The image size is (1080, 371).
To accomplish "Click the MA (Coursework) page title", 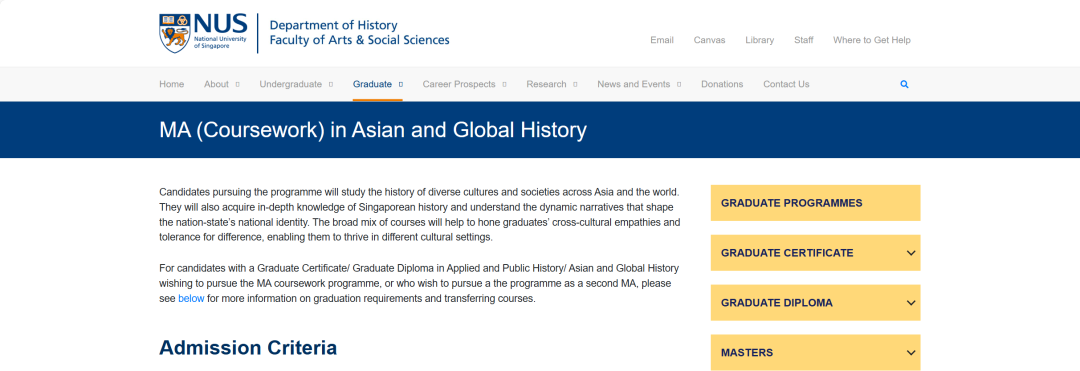I will [x=373, y=130].
